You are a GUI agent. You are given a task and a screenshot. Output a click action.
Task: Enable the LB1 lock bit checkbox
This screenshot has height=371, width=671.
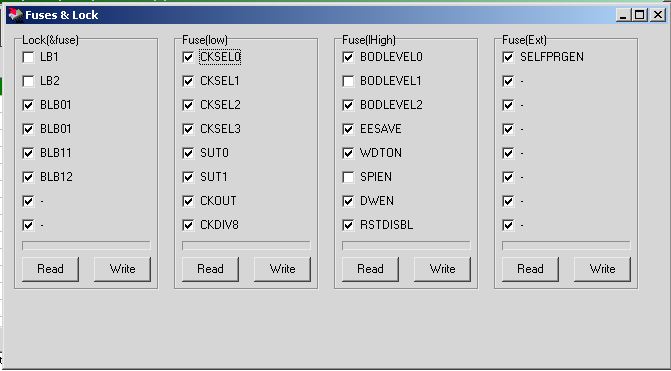pos(28,57)
